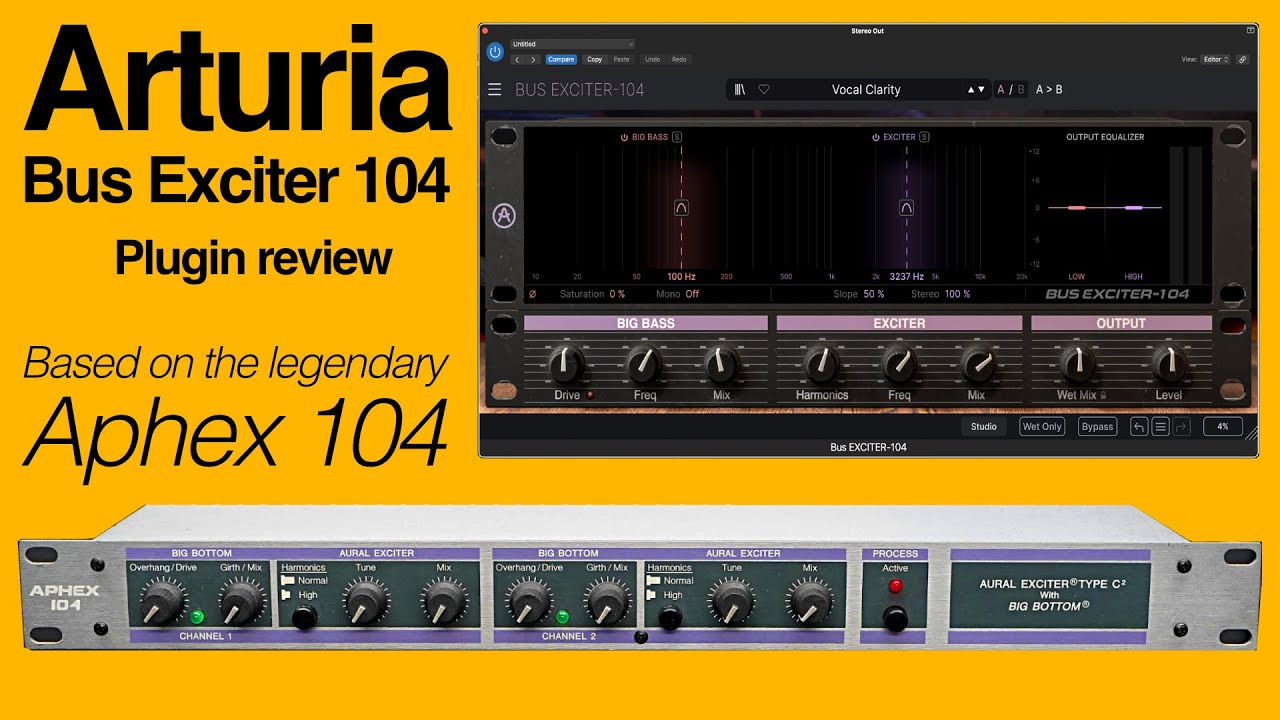Viewport: 1280px width, 720px height.
Task: Open the plugin history list icon
Action: 1160,427
